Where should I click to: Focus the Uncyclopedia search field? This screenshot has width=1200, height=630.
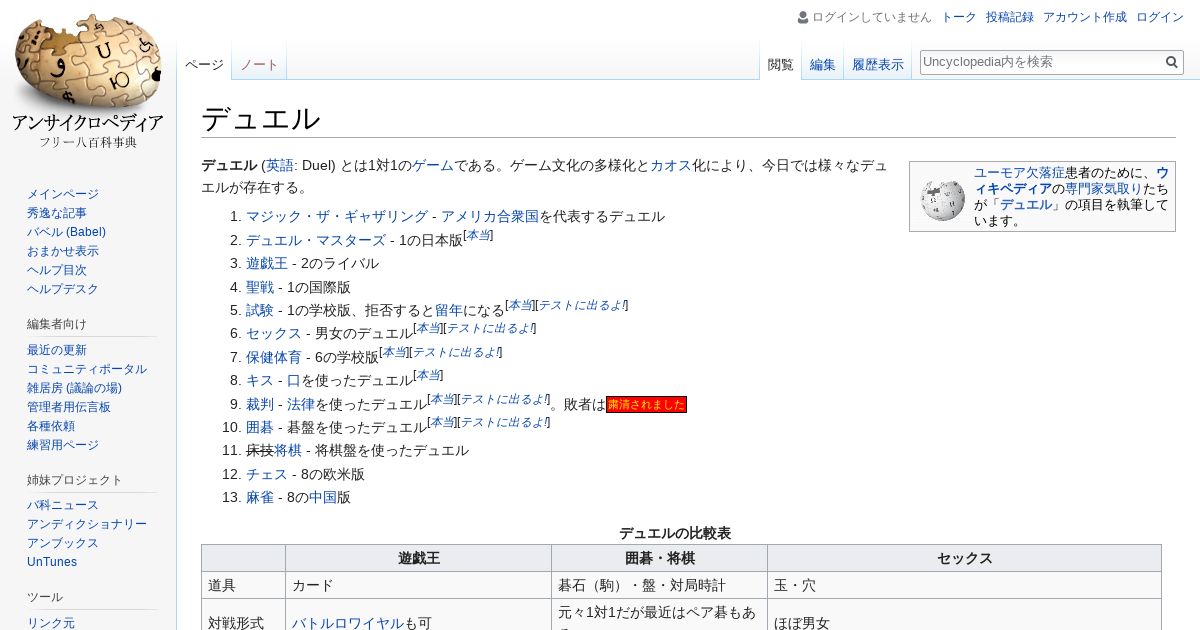1040,62
